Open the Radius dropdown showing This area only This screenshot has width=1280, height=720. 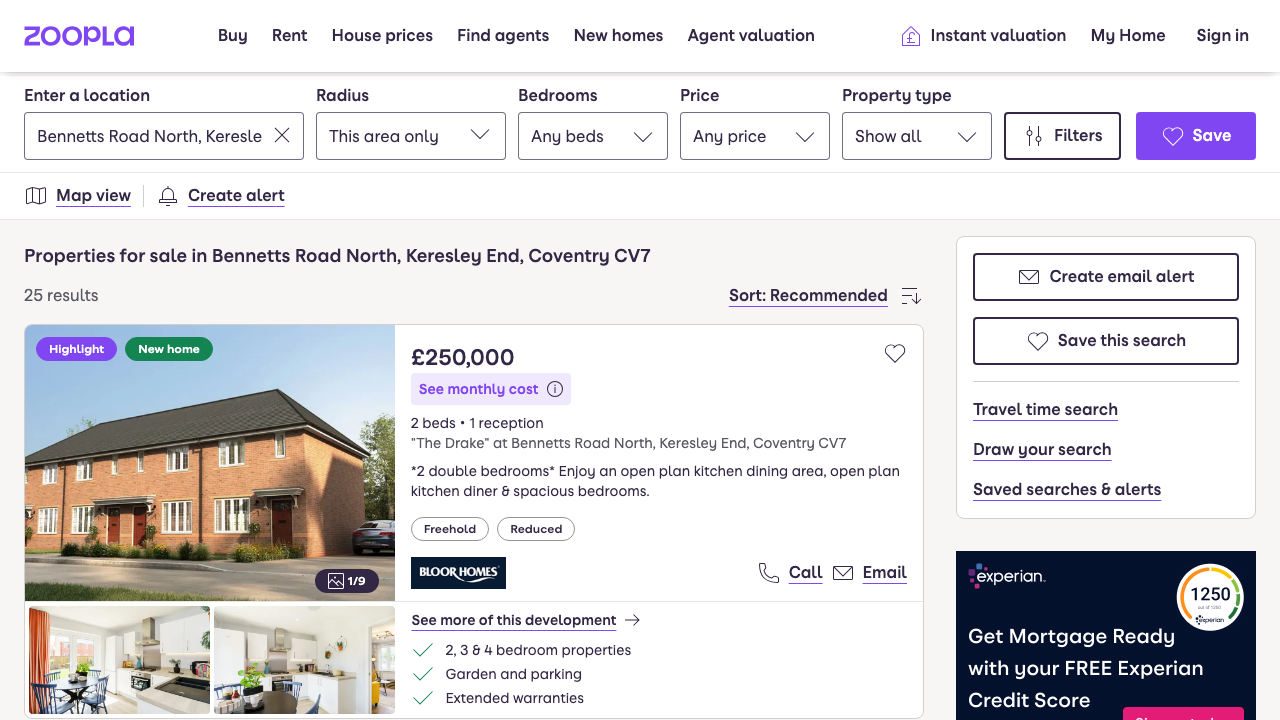point(410,135)
